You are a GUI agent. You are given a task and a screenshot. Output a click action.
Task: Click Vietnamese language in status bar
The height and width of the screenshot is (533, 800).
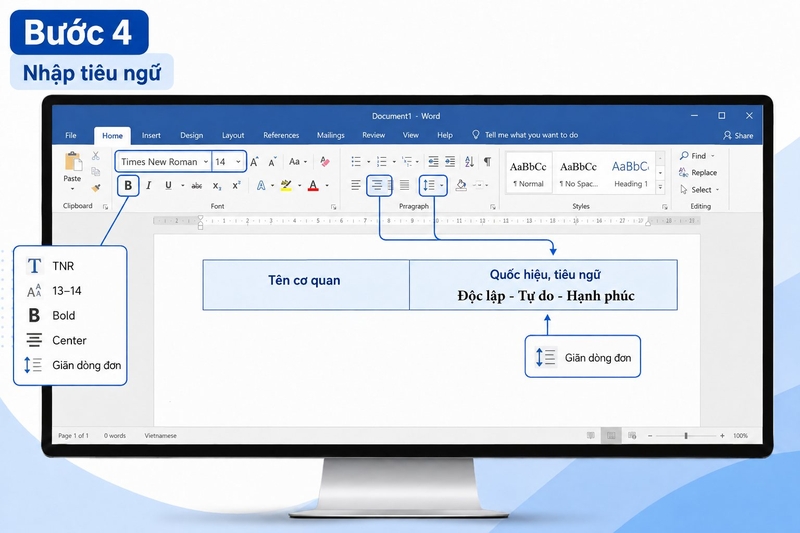[160, 436]
